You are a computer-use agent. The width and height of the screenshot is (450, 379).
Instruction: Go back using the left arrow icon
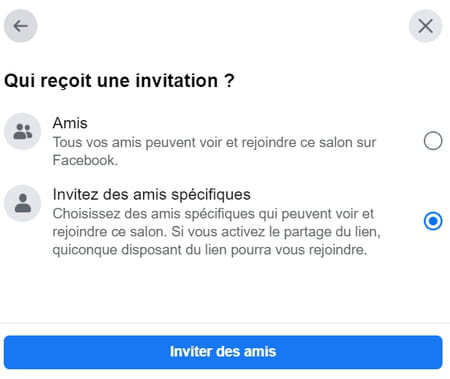pos(20,26)
